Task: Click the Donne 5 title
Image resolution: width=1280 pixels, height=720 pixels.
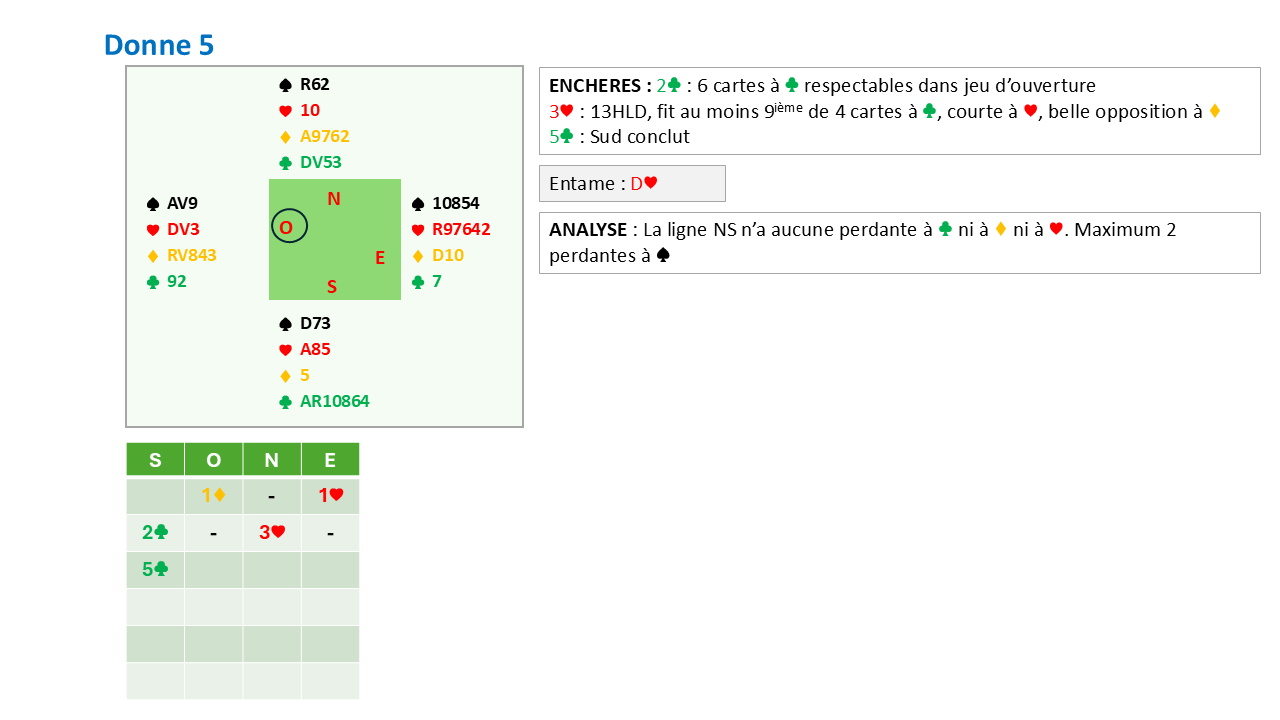Action: 159,45
